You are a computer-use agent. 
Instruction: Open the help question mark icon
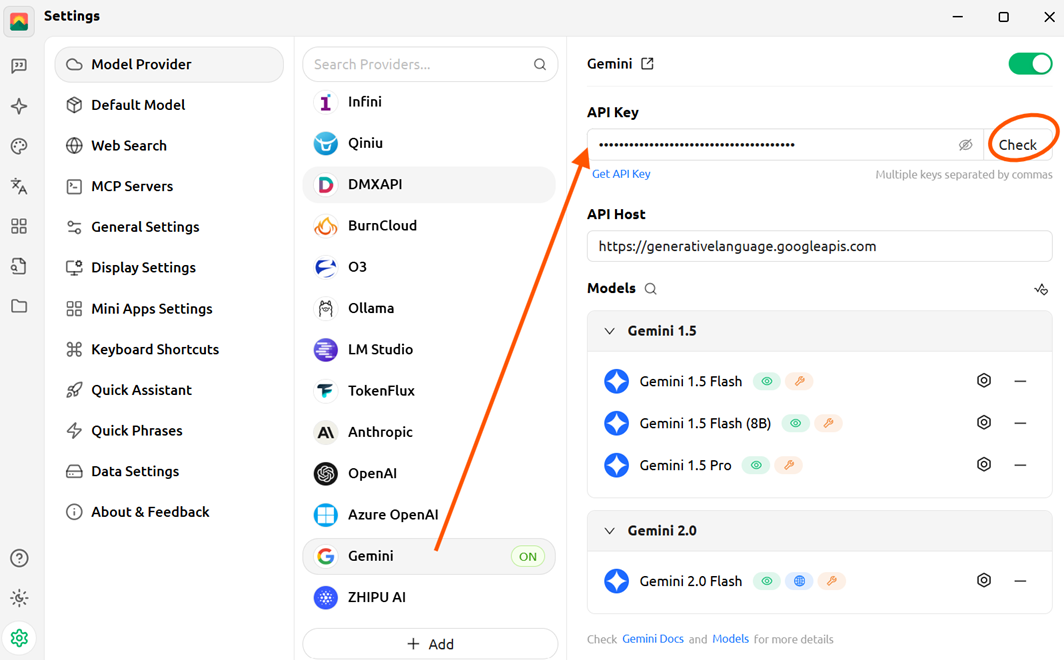19,558
